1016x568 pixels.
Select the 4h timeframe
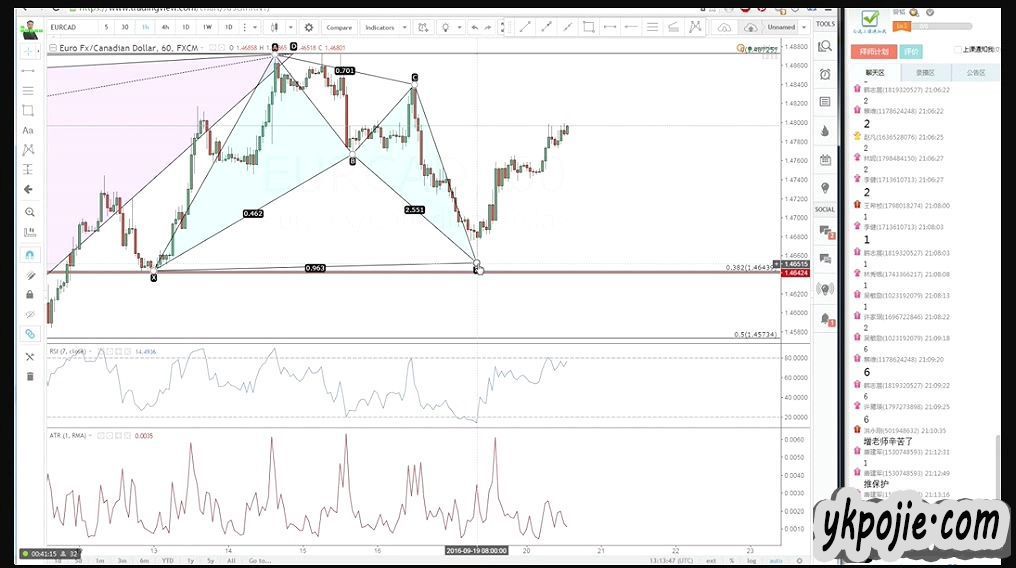click(165, 27)
